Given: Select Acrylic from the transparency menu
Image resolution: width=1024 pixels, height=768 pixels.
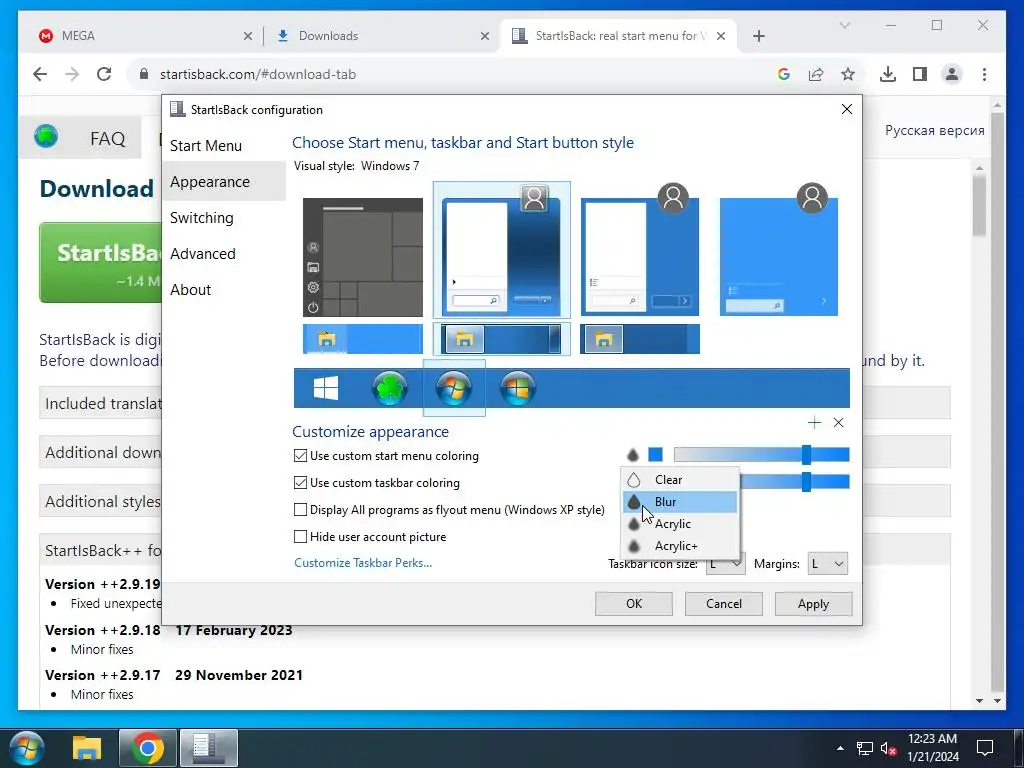Looking at the screenshot, I should [680, 524].
